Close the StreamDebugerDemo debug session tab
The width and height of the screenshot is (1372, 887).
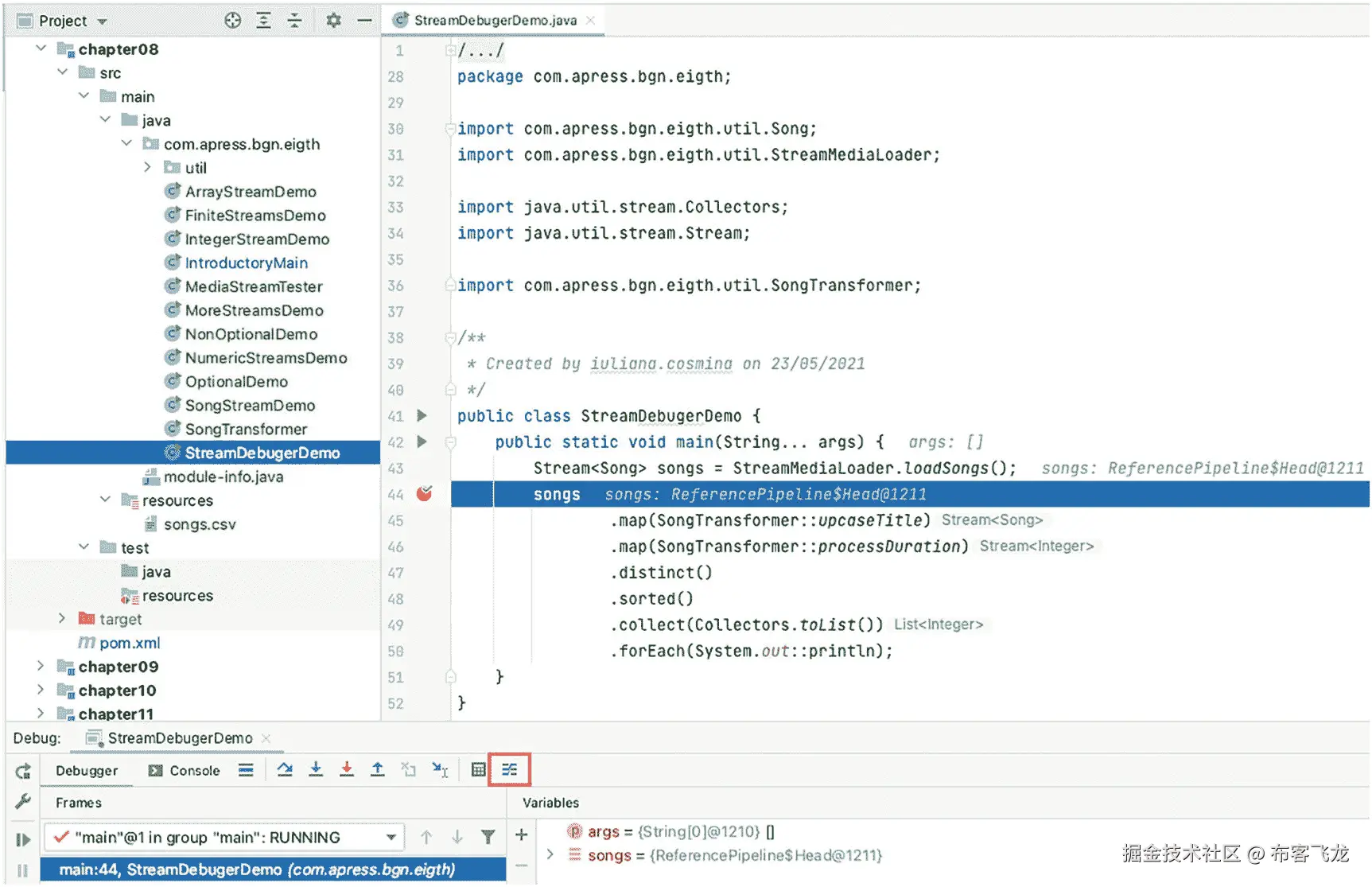tap(266, 738)
